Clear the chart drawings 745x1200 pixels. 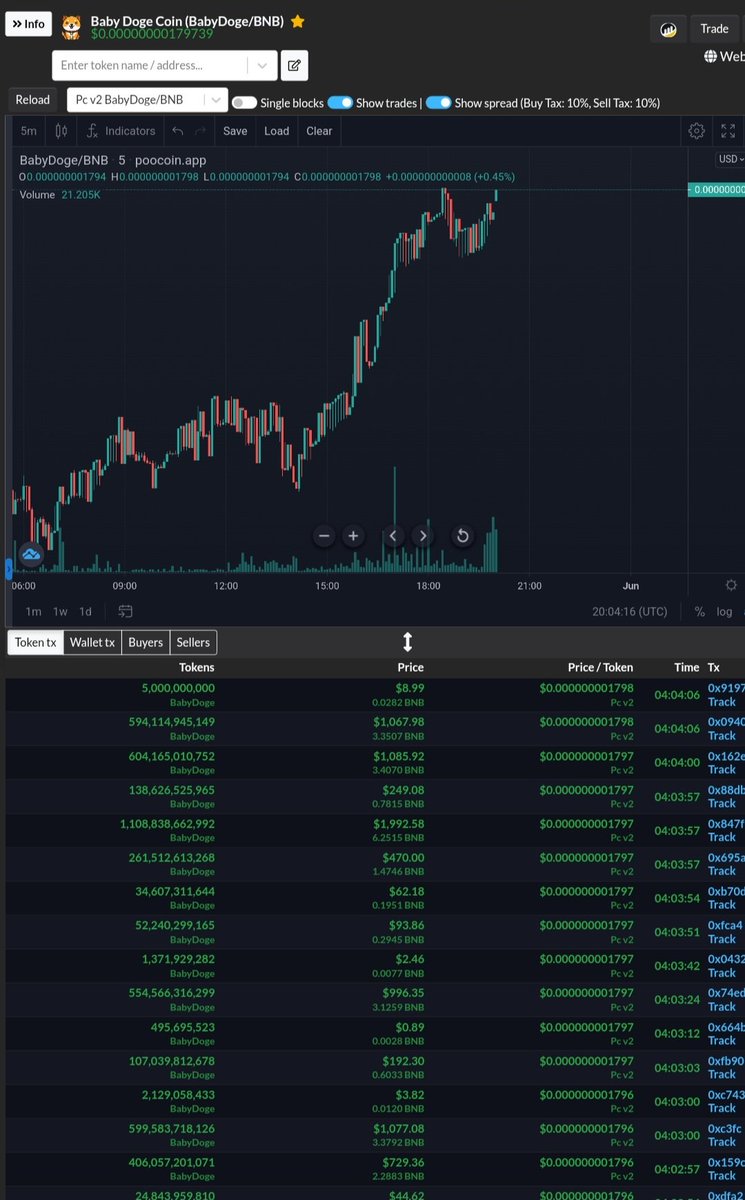319,131
